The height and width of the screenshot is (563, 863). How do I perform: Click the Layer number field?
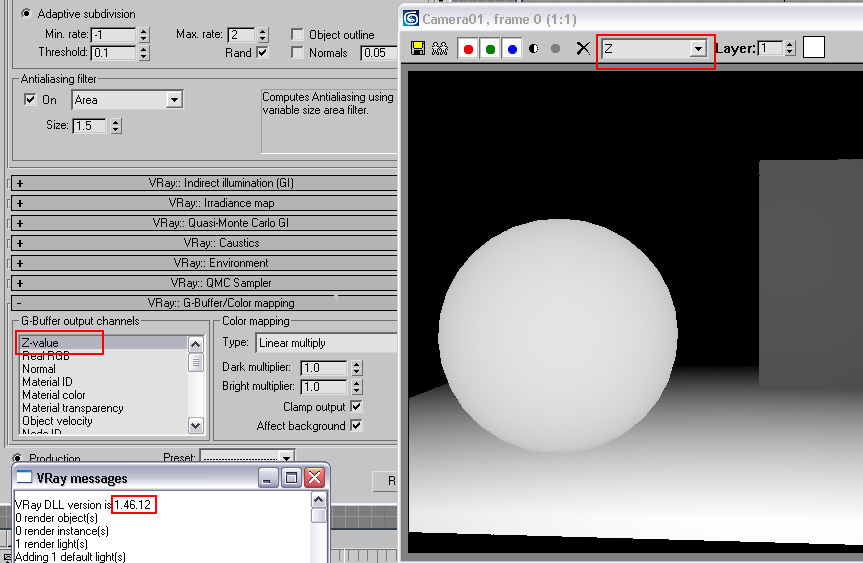pyautogui.click(x=770, y=48)
